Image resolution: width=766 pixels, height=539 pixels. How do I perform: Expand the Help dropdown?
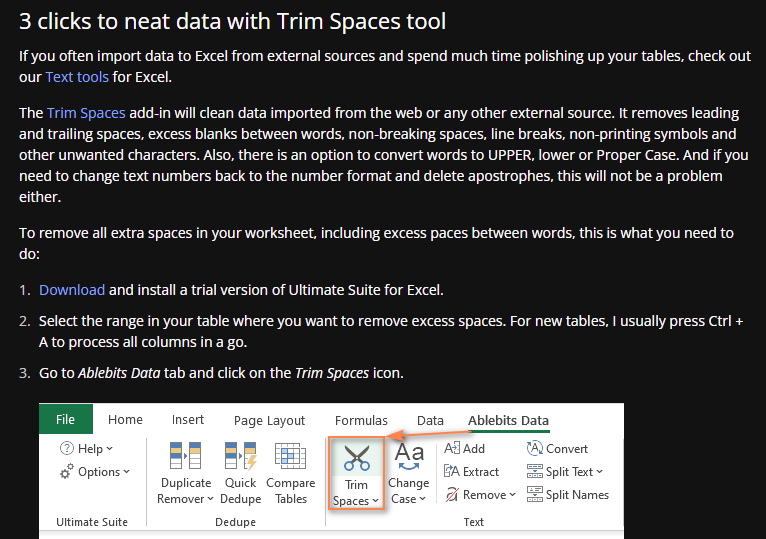[x=88, y=449]
